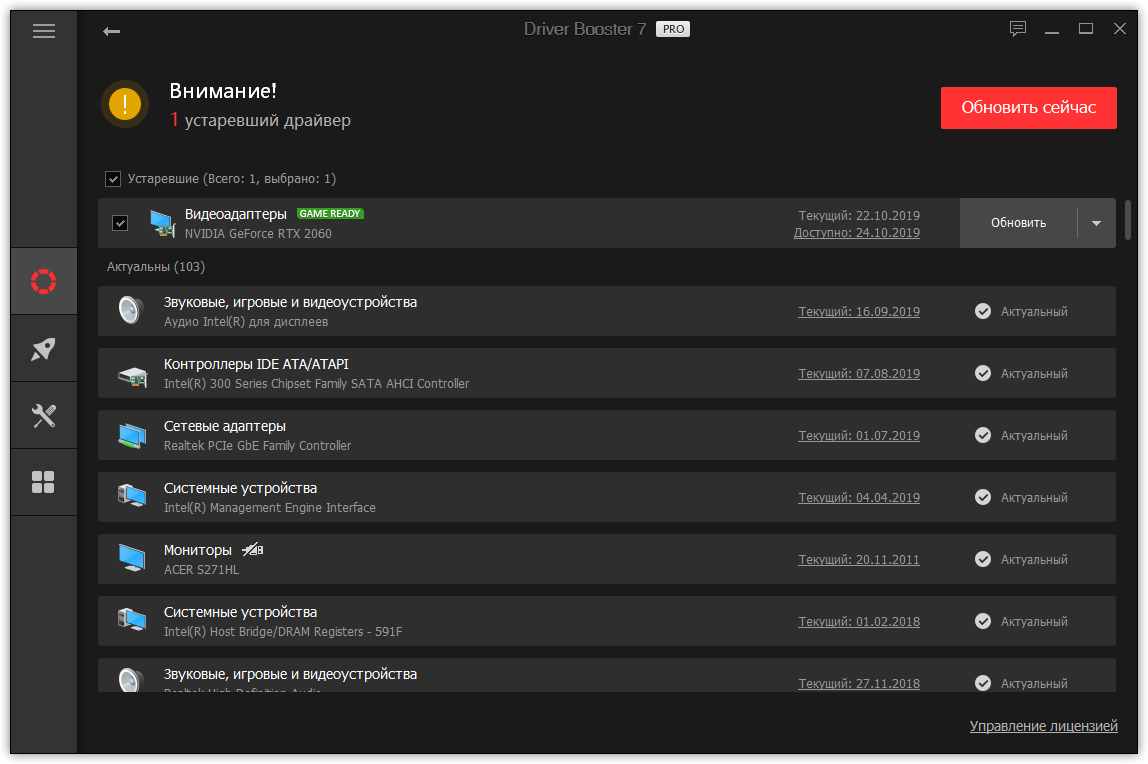Open the Текущий: 16.09.2019 link
This screenshot has height=764, width=1148.
859,311
